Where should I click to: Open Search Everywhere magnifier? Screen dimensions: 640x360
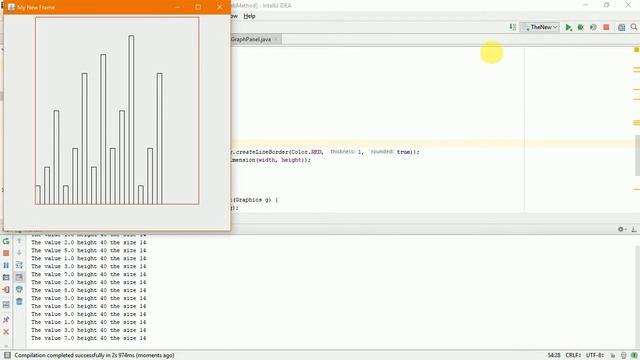click(x=633, y=27)
